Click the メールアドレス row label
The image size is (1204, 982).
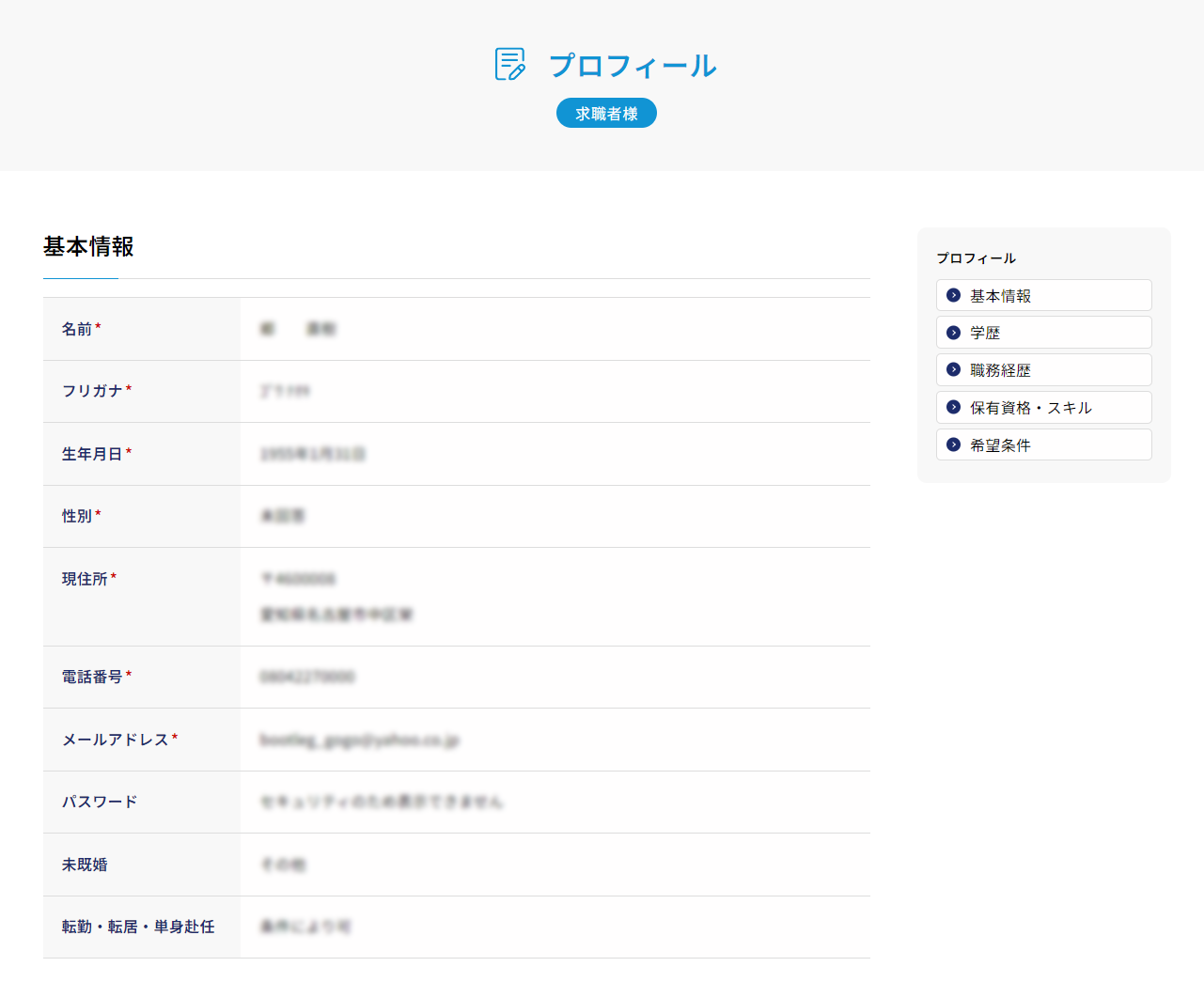pos(116,740)
